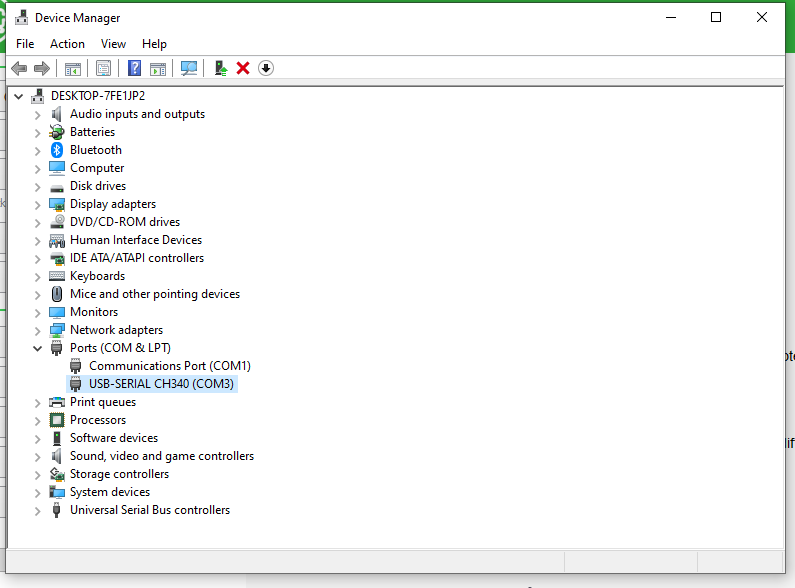Open the Action menu

click(67, 44)
